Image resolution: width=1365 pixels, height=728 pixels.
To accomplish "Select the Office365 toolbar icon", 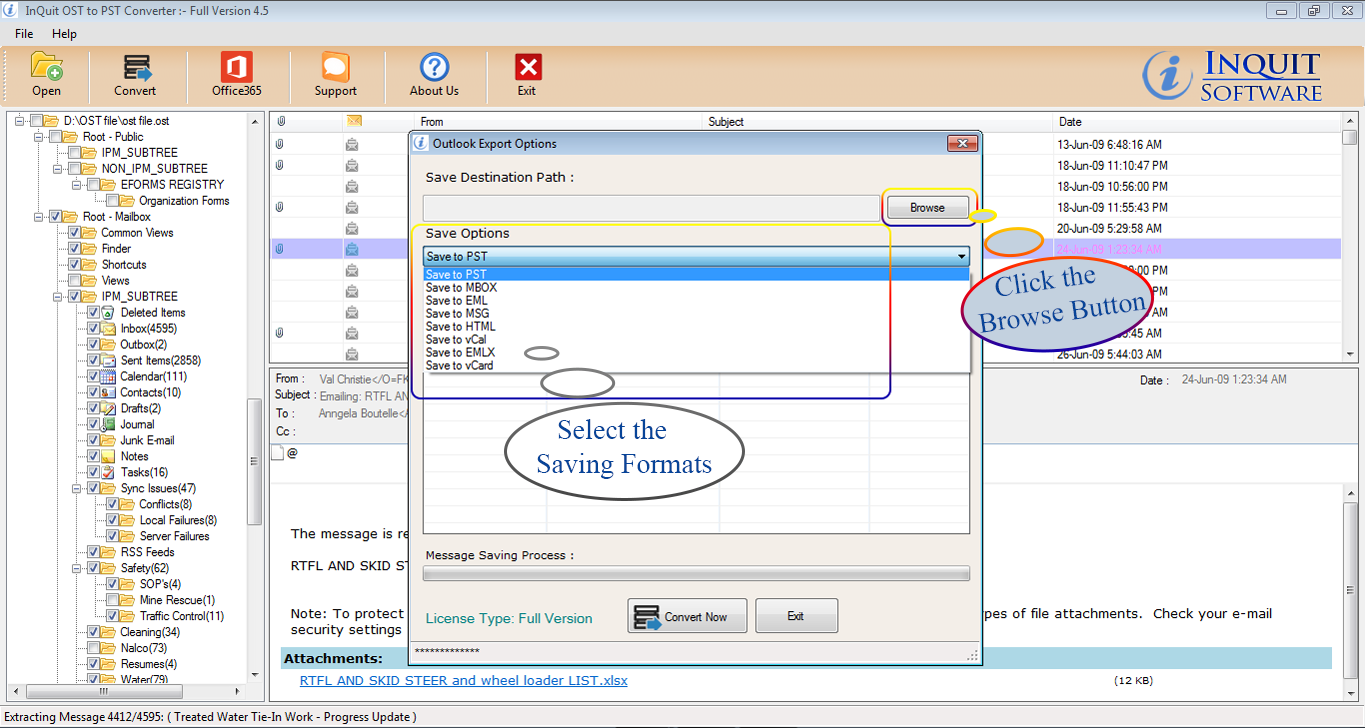I will pos(235,75).
